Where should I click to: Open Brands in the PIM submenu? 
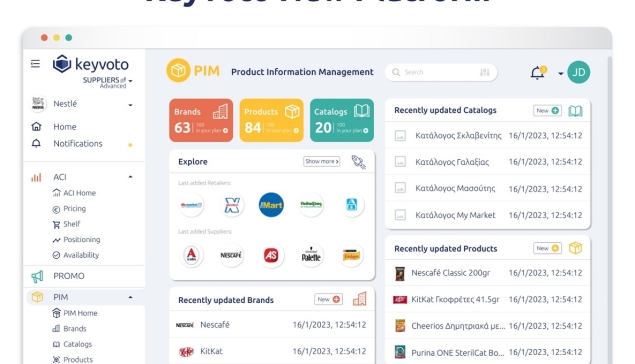[x=75, y=328]
